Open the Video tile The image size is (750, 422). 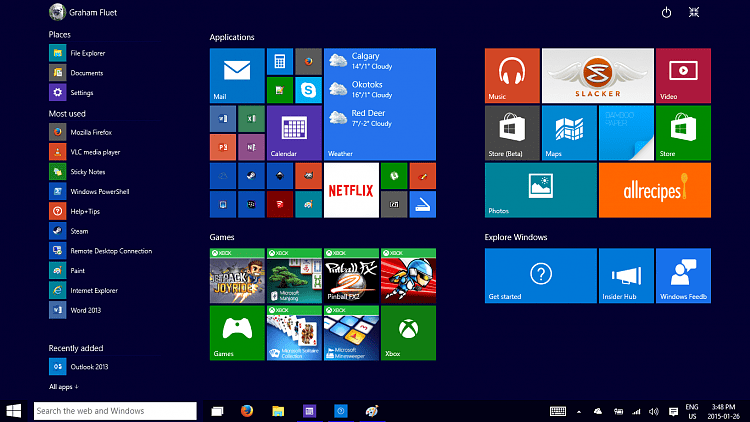point(683,76)
